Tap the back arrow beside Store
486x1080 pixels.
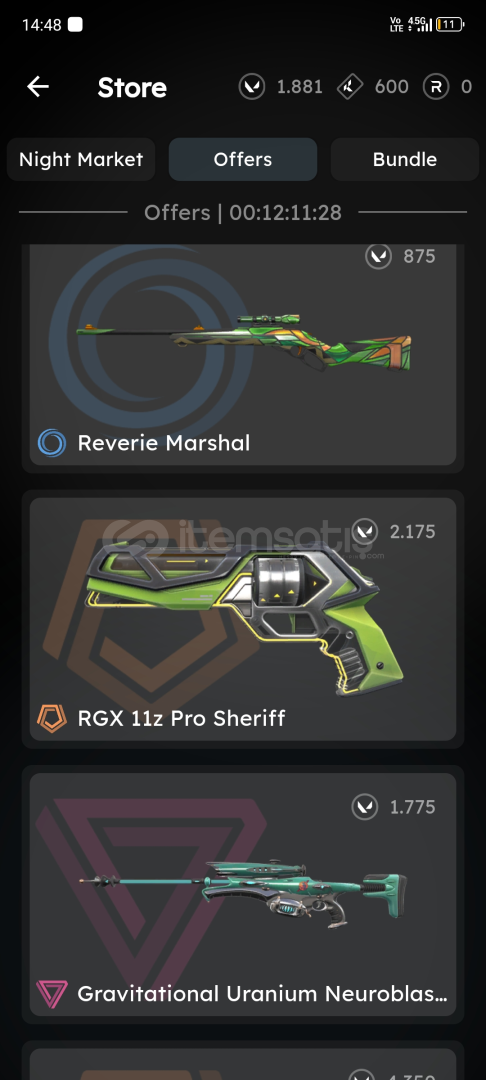click(x=38, y=87)
